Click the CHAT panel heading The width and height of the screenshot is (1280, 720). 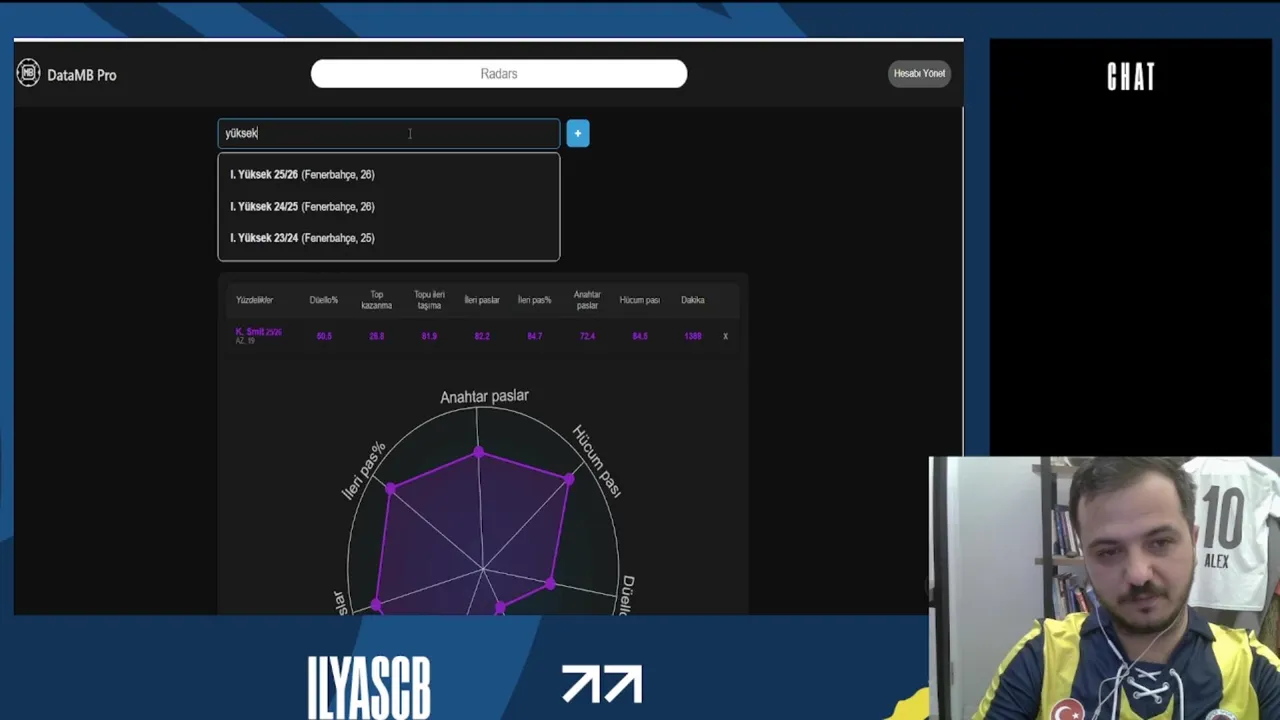tap(1131, 77)
